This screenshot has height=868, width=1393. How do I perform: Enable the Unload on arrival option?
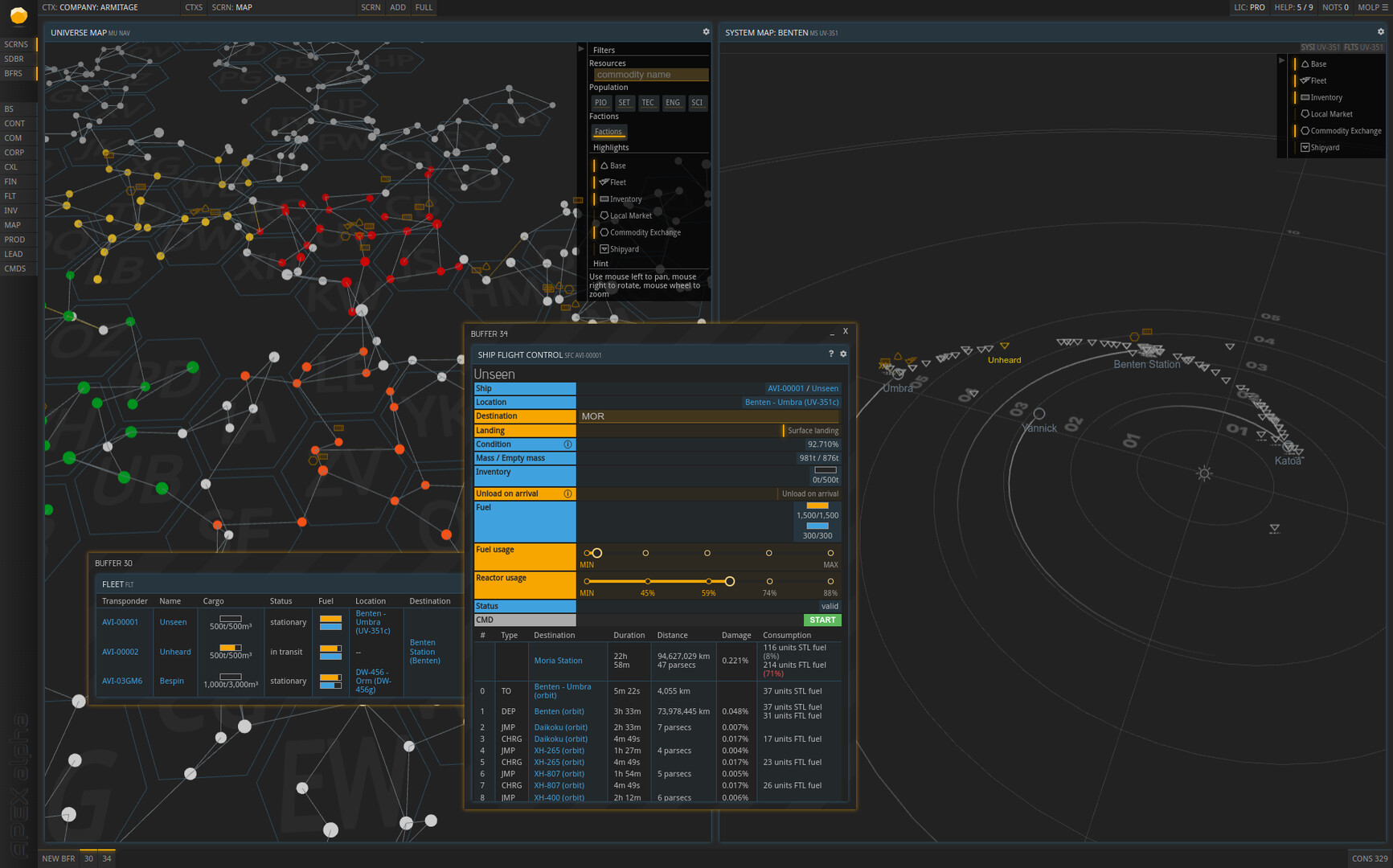click(809, 493)
